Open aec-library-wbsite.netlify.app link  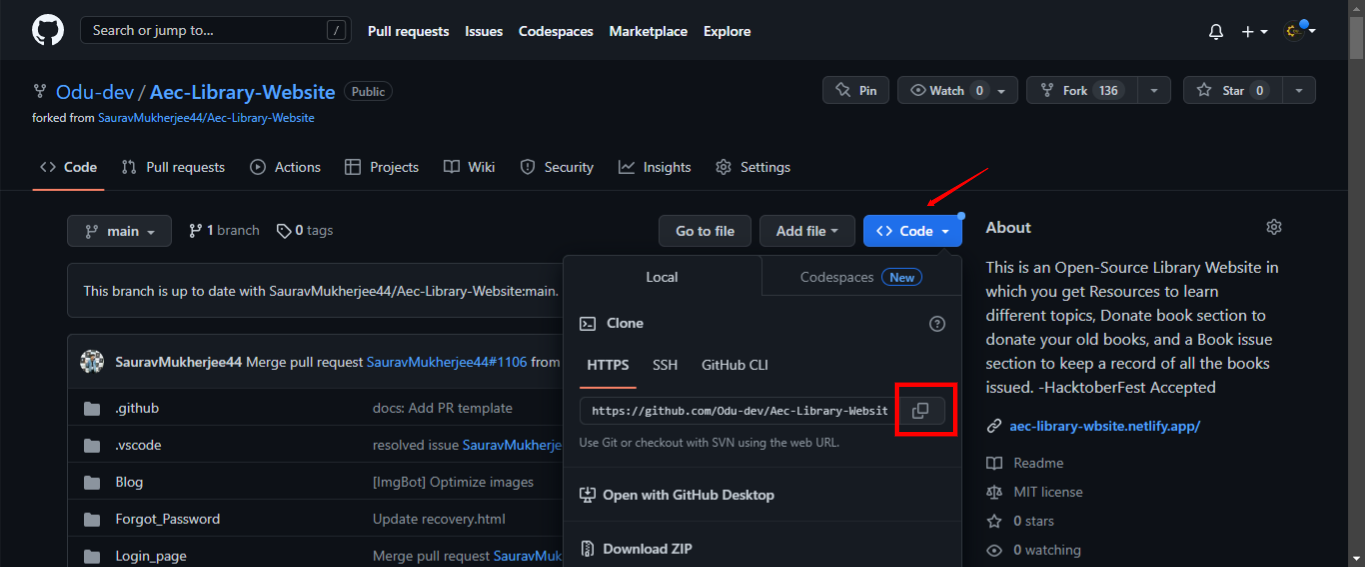(x=1105, y=426)
